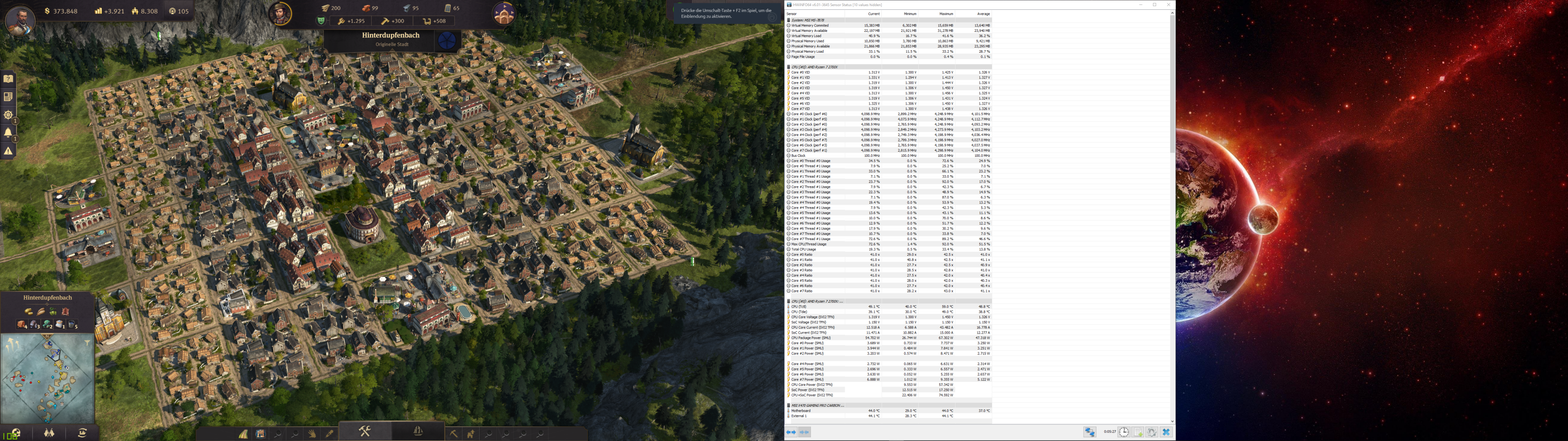
Task: Open the newspaper panel in sidebar
Action: pos(9,97)
